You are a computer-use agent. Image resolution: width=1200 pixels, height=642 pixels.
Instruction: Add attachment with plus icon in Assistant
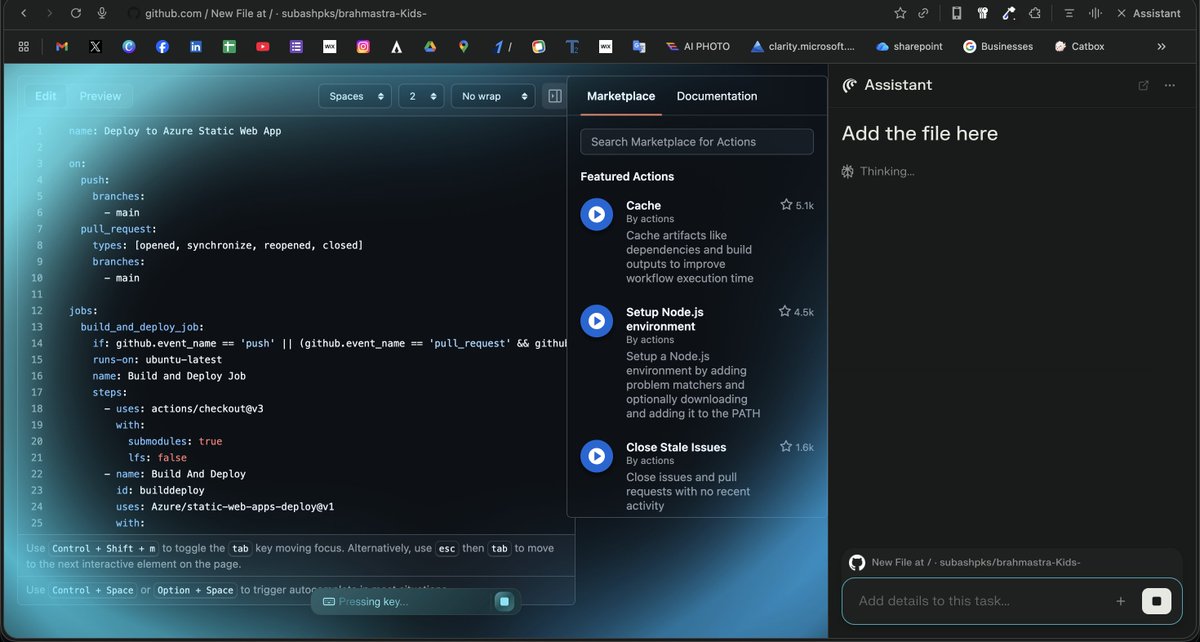tap(1121, 601)
